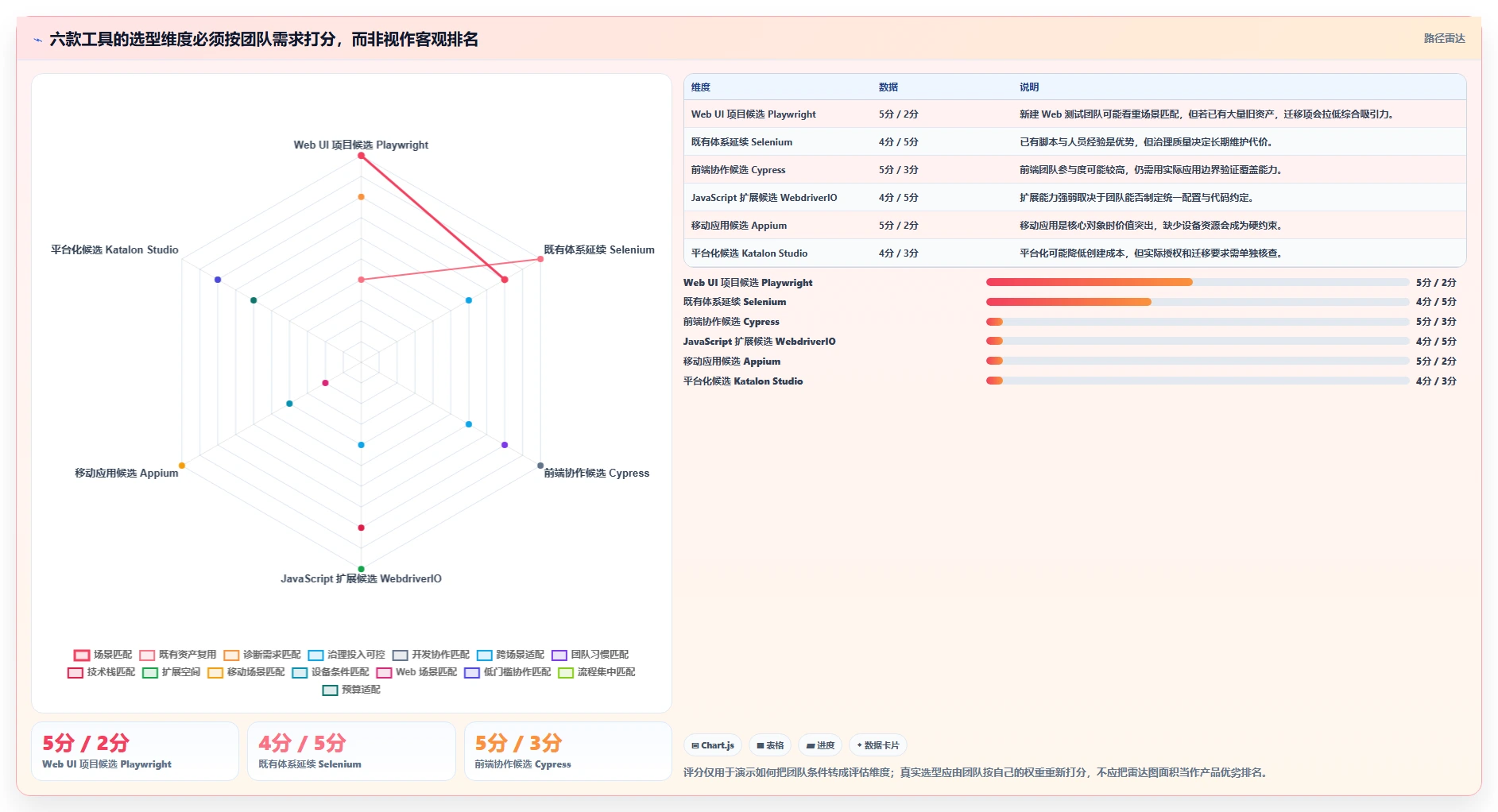Screen dimensions: 1498x812
Task: Click the 设备条件匹配 legend color box
Action: pyautogui.click(x=300, y=673)
